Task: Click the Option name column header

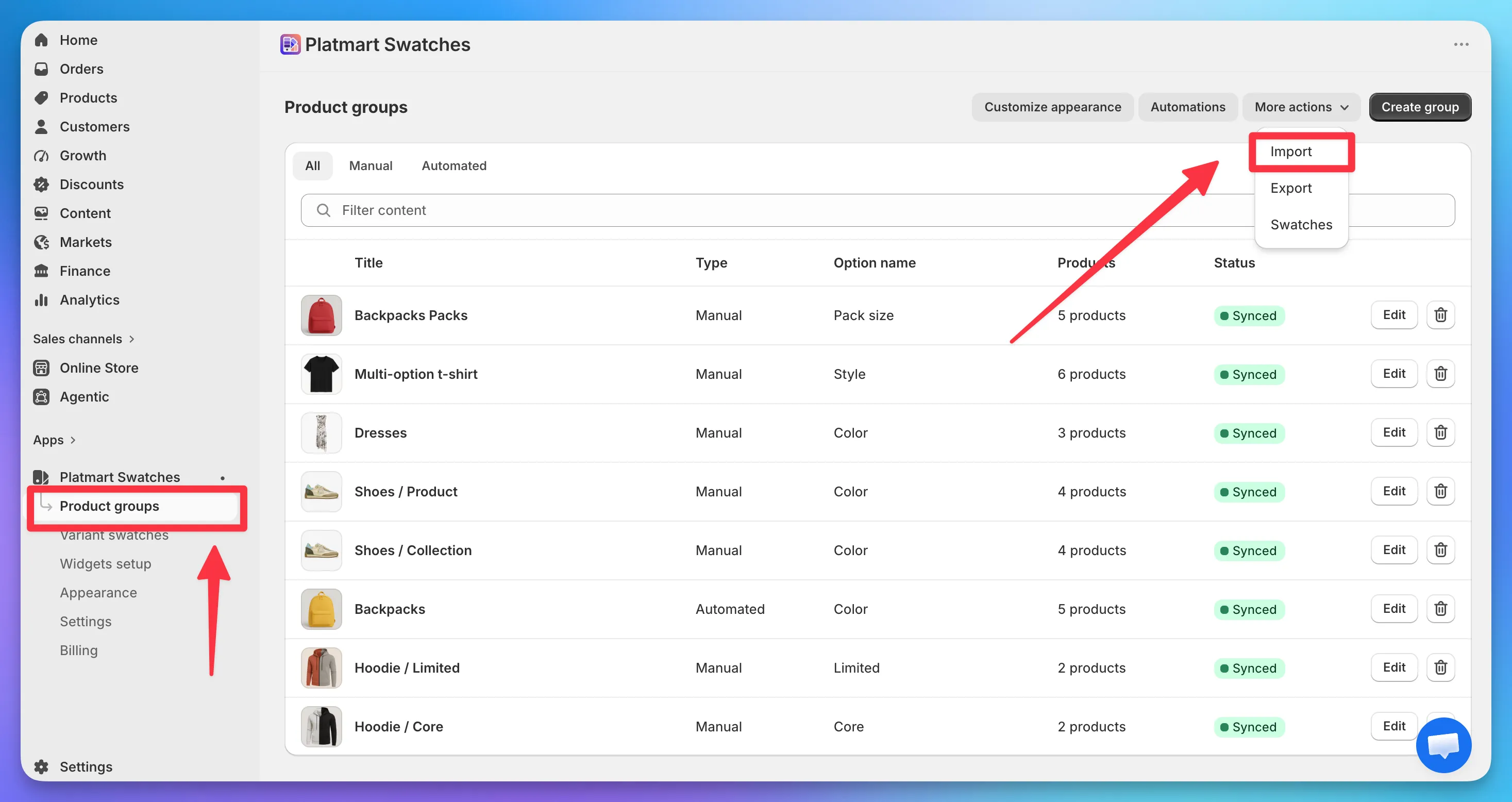Action: [x=875, y=262]
